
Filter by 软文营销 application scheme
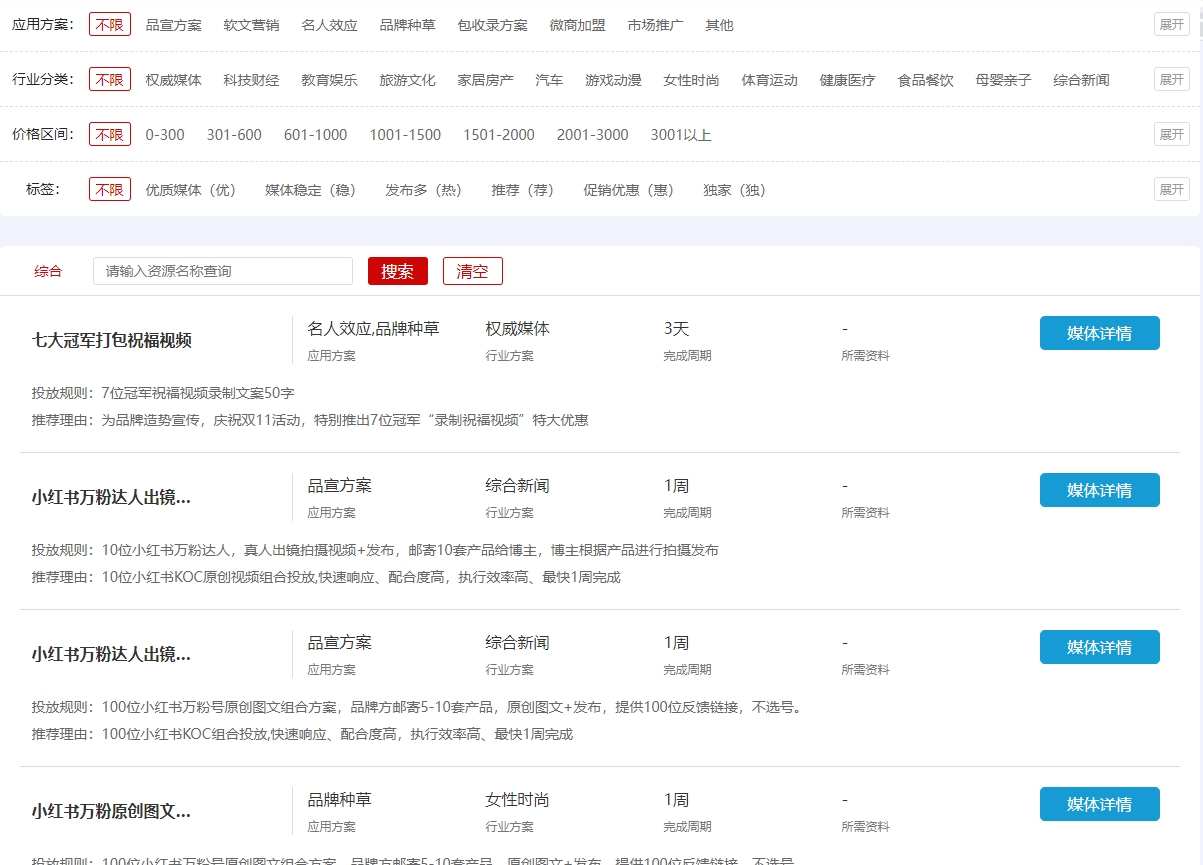[251, 25]
